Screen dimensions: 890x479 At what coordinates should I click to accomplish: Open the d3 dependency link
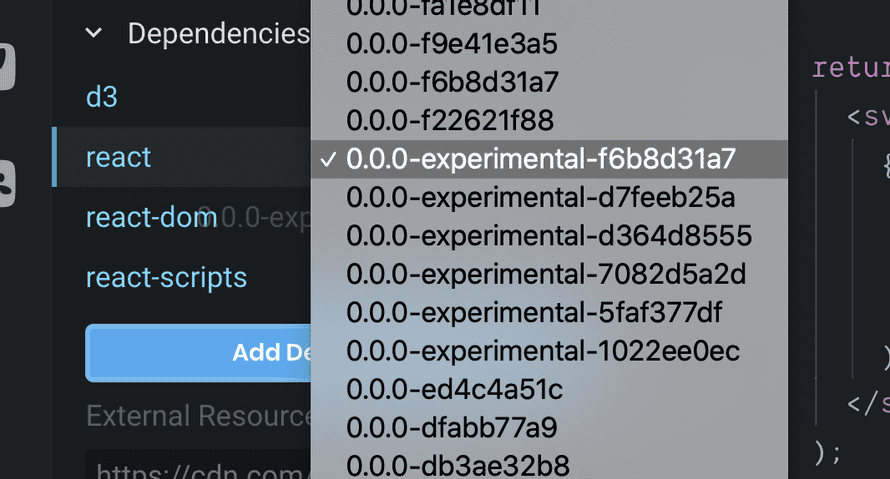tap(102, 97)
